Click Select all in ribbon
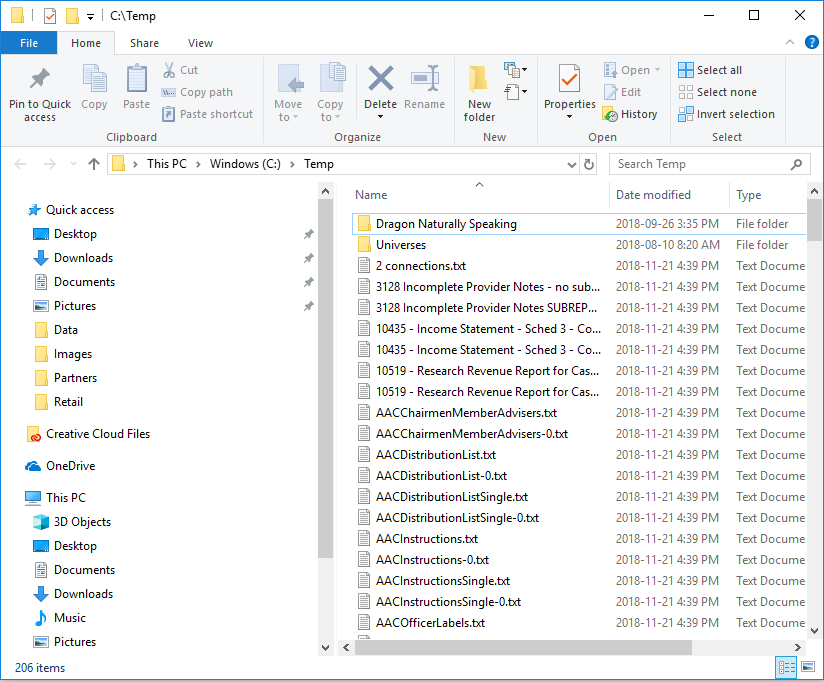The width and height of the screenshot is (824, 682). 710,70
